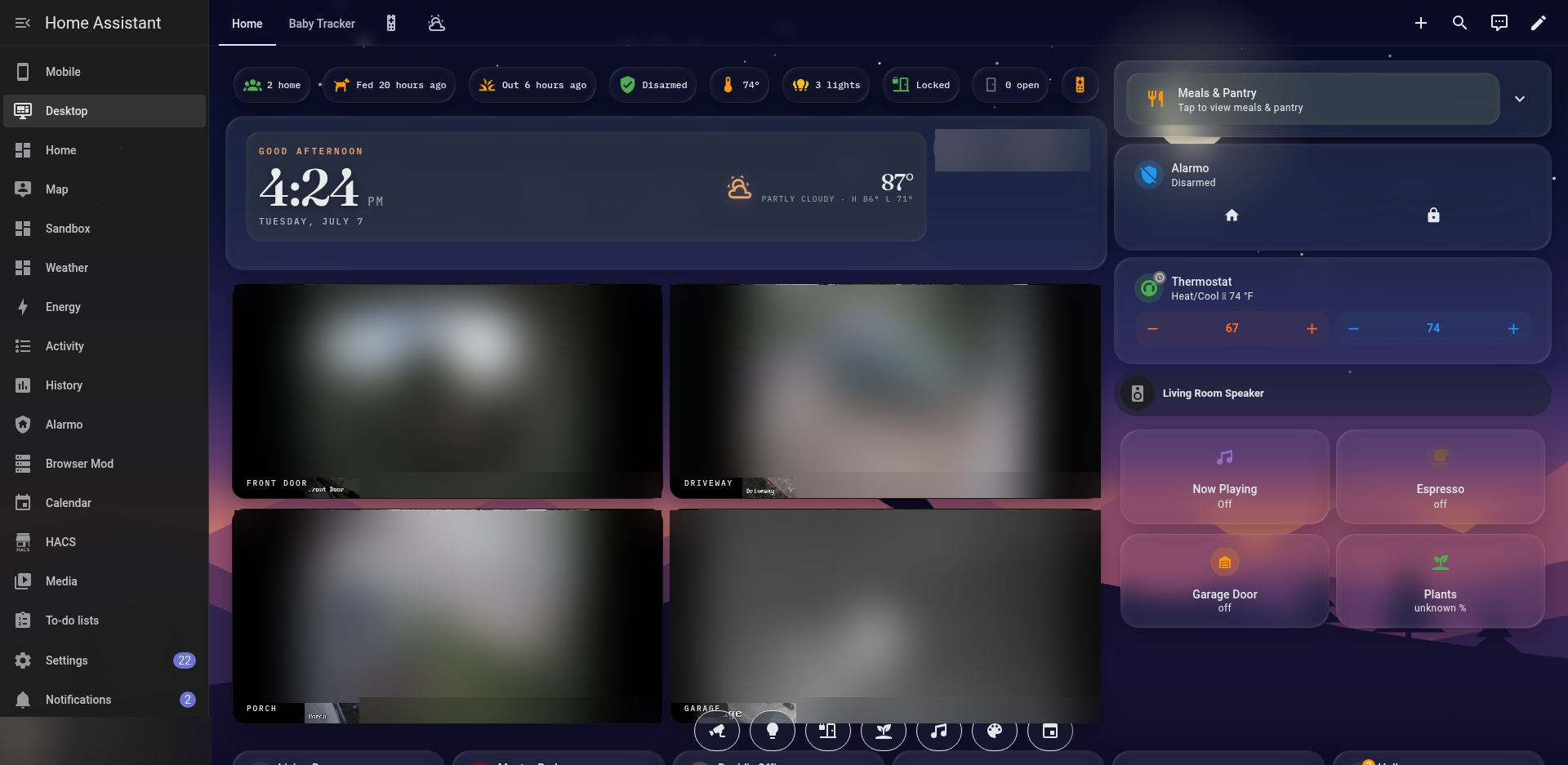Go to the Map sidebar item
The height and width of the screenshot is (765, 1568).
pyautogui.click(x=105, y=189)
